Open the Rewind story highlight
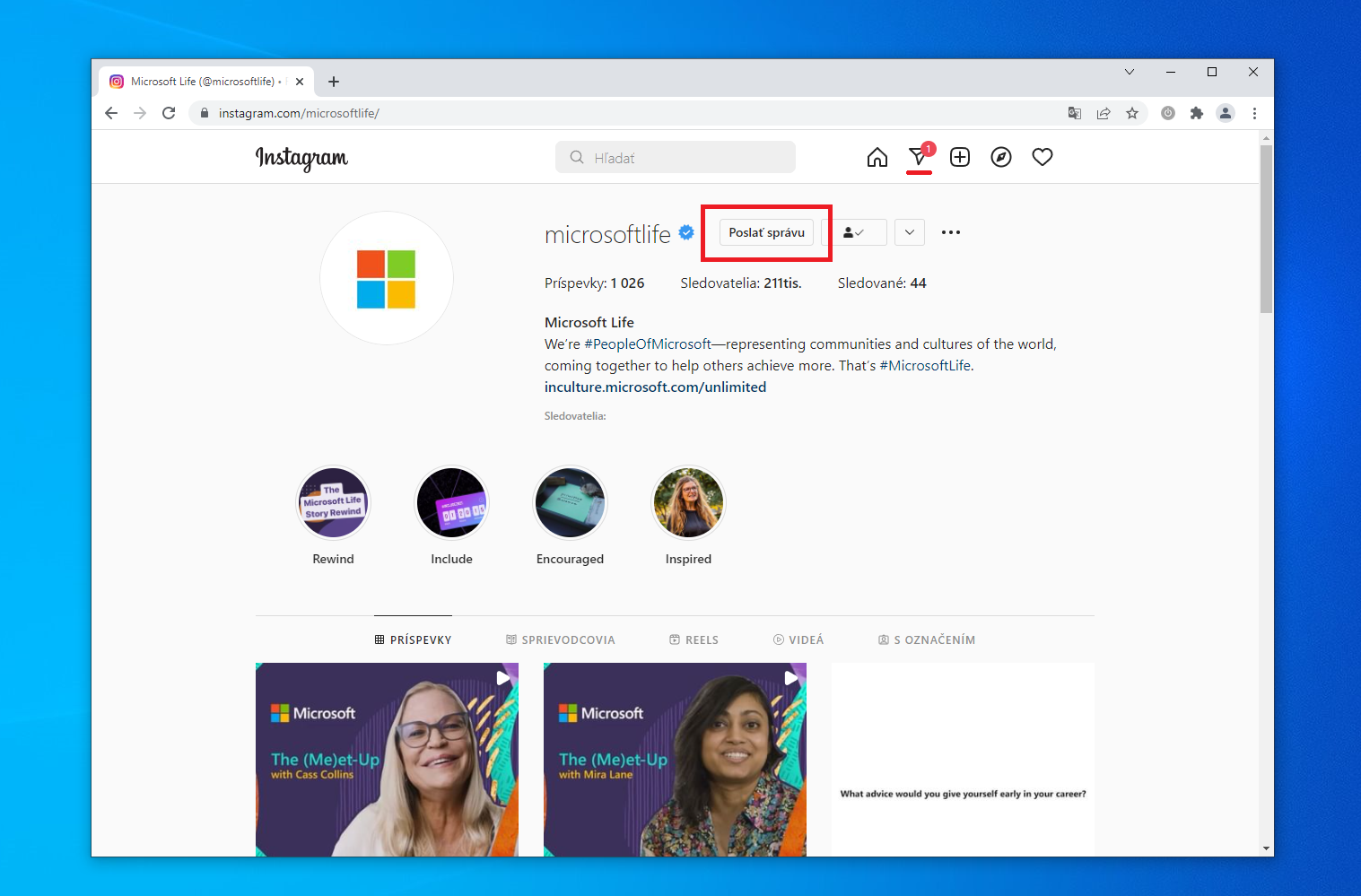 333,502
